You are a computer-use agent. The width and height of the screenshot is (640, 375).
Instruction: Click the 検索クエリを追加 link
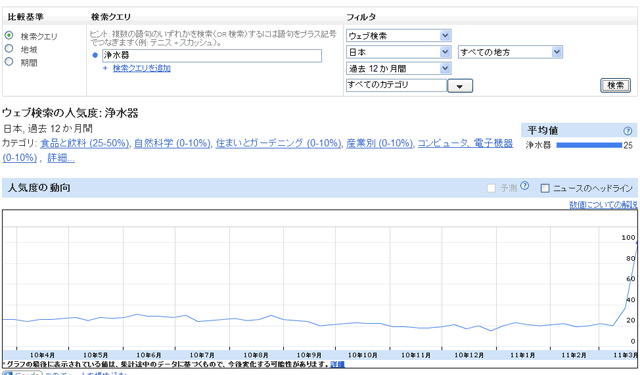coord(142,68)
